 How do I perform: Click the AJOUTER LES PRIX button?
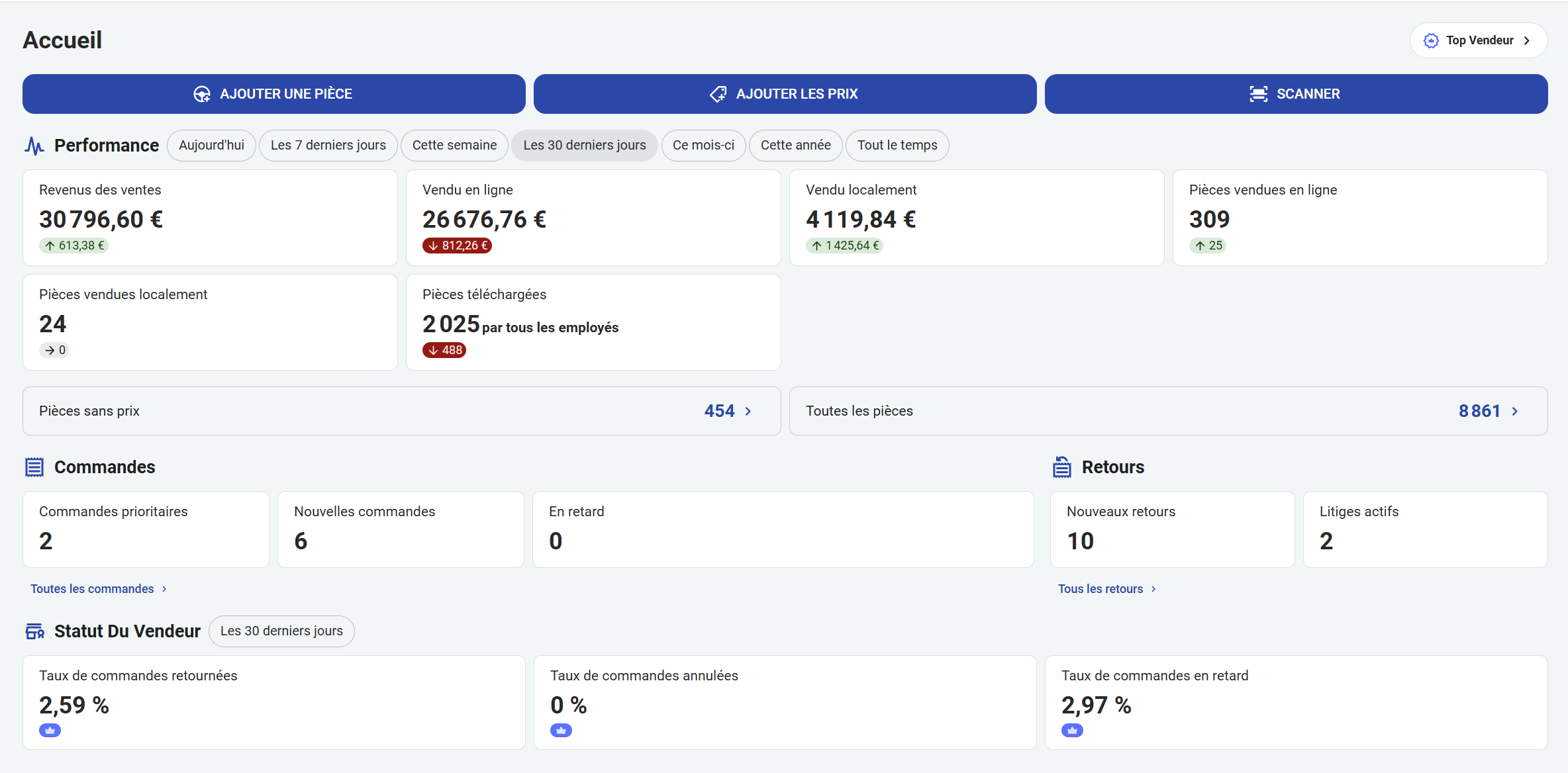tap(785, 94)
